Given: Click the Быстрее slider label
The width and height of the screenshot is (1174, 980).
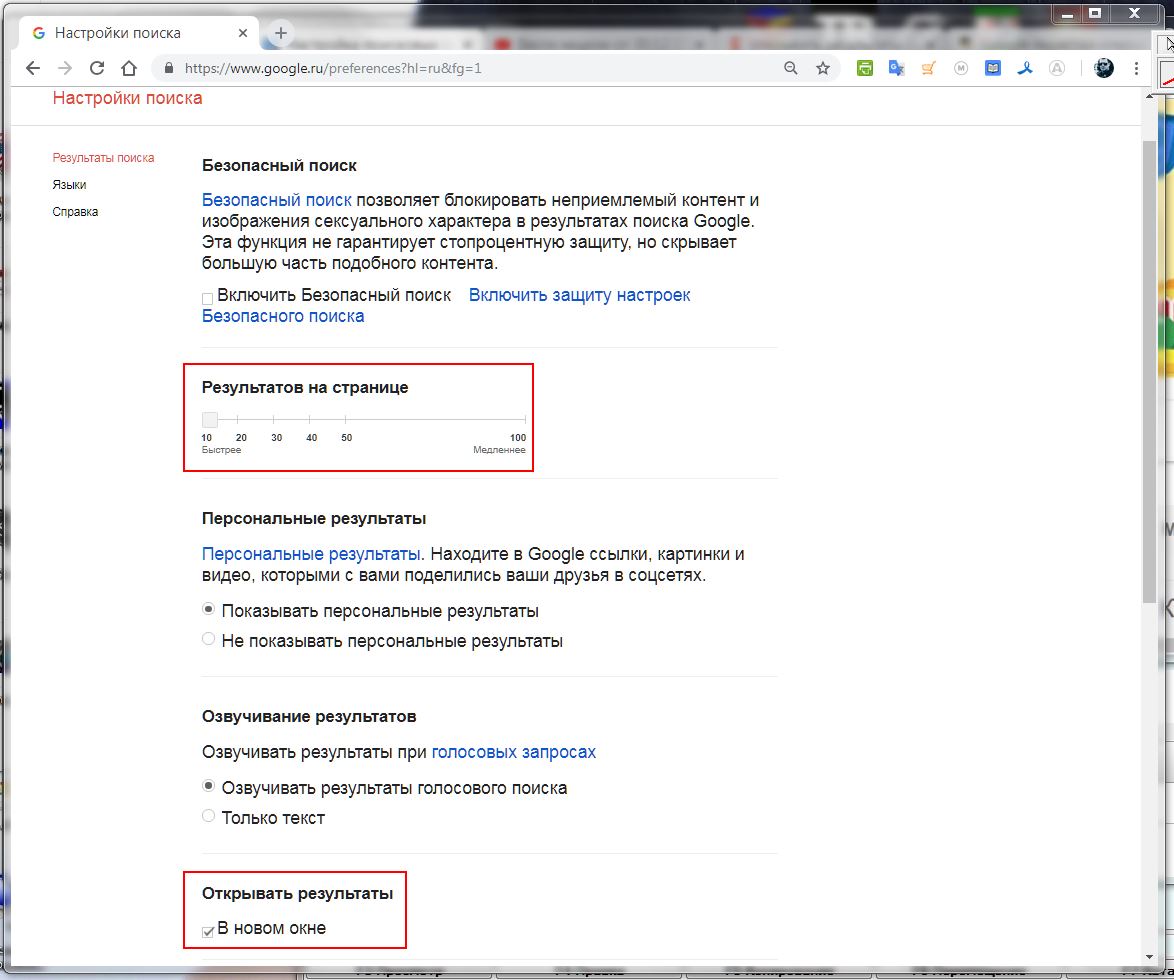Looking at the screenshot, I should [x=222, y=450].
